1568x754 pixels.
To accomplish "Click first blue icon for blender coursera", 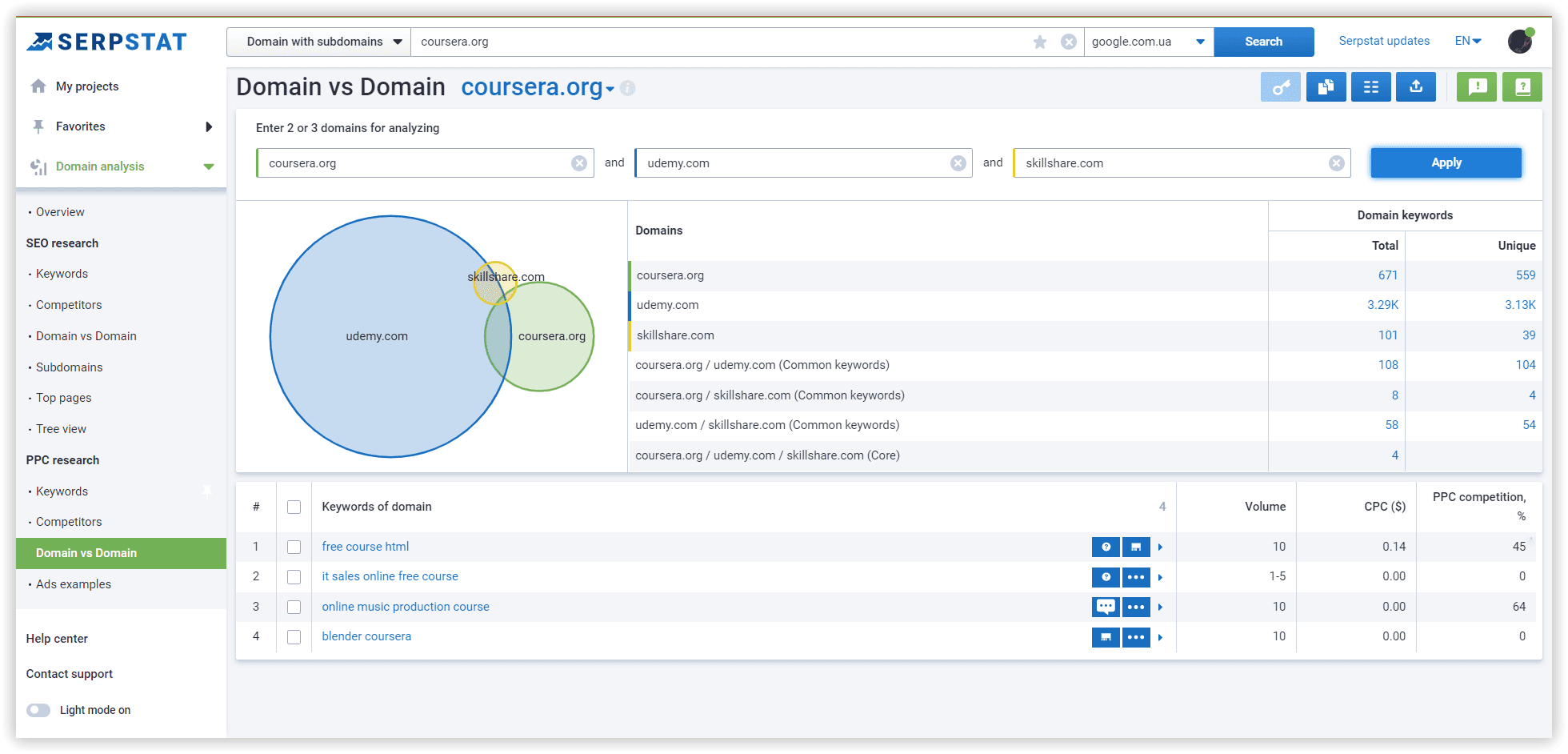I will click(x=1106, y=637).
